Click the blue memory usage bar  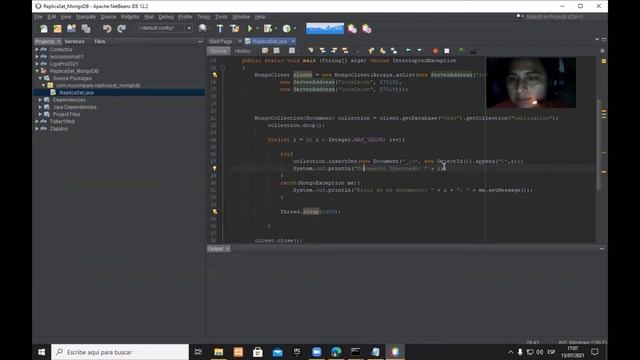point(325,29)
